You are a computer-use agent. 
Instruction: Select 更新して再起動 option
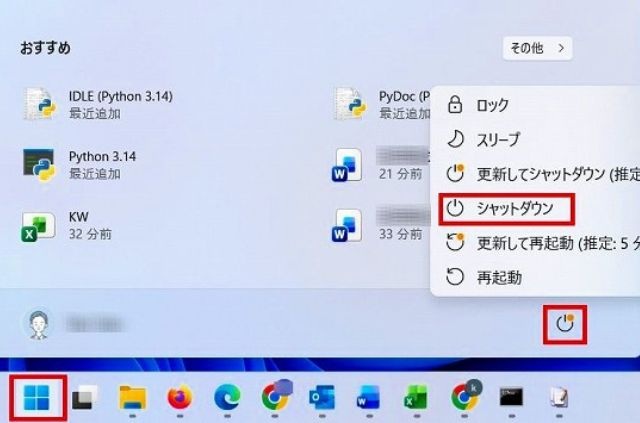(540, 243)
